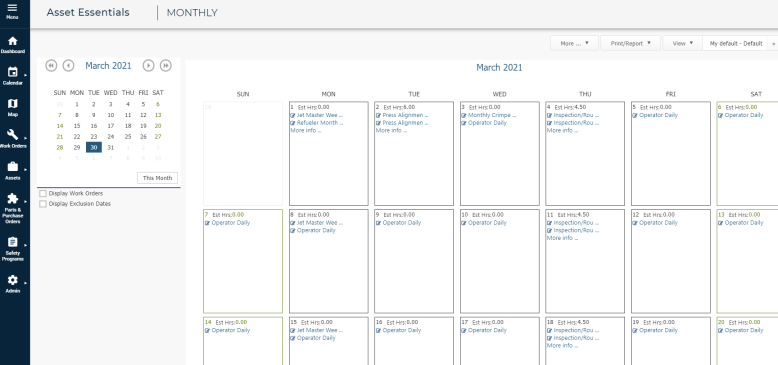The height and width of the screenshot is (365, 778).
Task: Go to previous month arrow
Action: (x=68, y=65)
